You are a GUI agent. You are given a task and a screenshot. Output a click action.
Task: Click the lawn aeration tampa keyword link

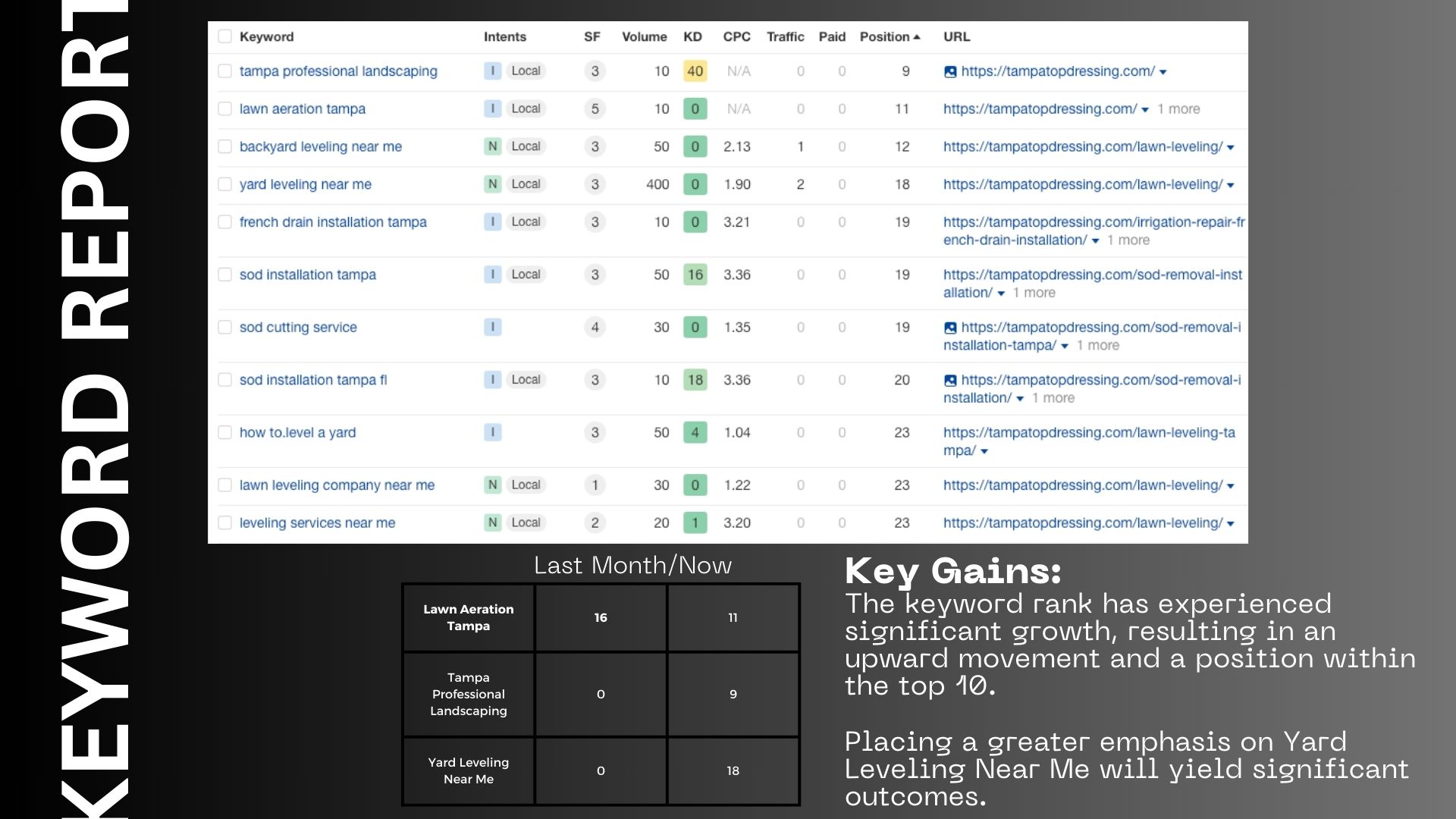tap(301, 108)
